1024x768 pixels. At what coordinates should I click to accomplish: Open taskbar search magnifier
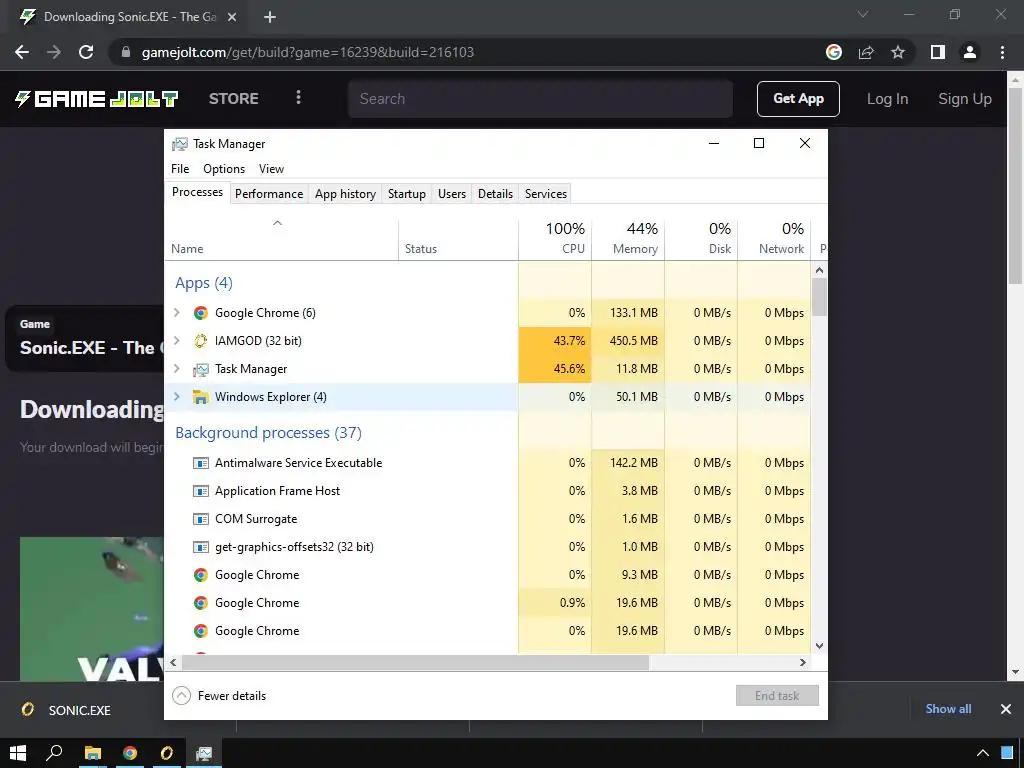[54, 753]
